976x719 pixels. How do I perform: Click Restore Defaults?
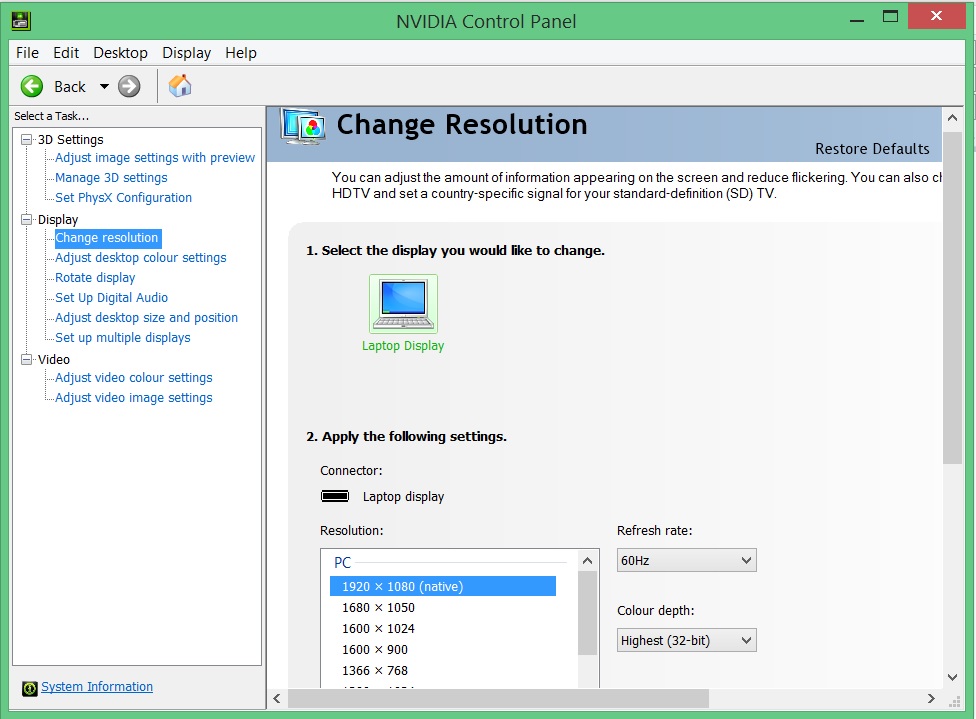(872, 149)
